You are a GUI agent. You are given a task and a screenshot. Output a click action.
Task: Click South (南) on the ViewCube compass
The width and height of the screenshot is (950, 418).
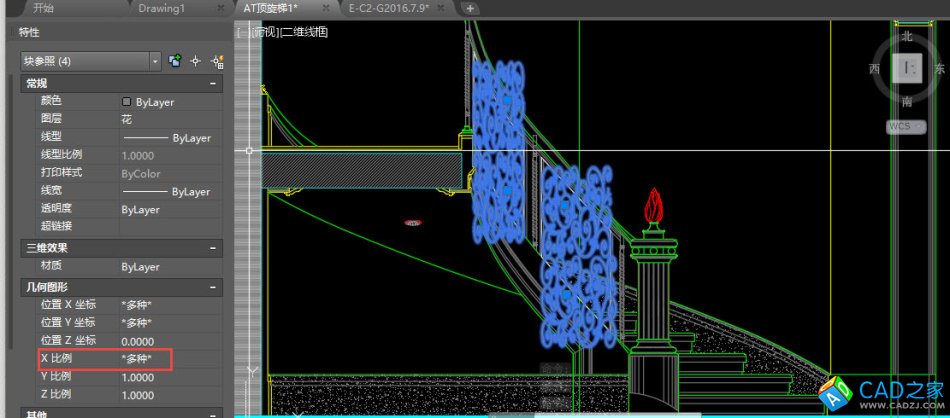(x=907, y=102)
